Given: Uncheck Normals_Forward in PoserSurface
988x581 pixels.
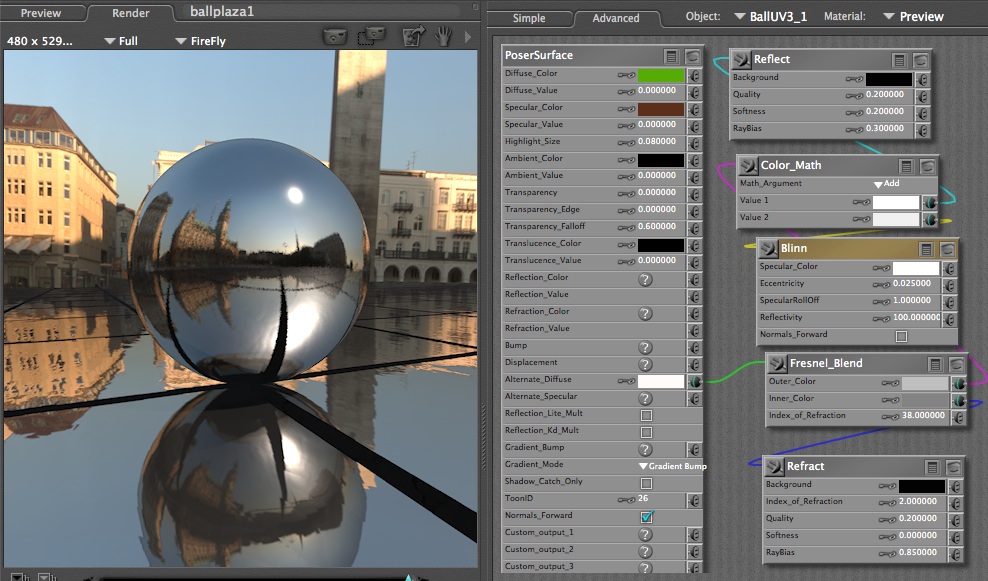Looking at the screenshot, I should [x=646, y=516].
